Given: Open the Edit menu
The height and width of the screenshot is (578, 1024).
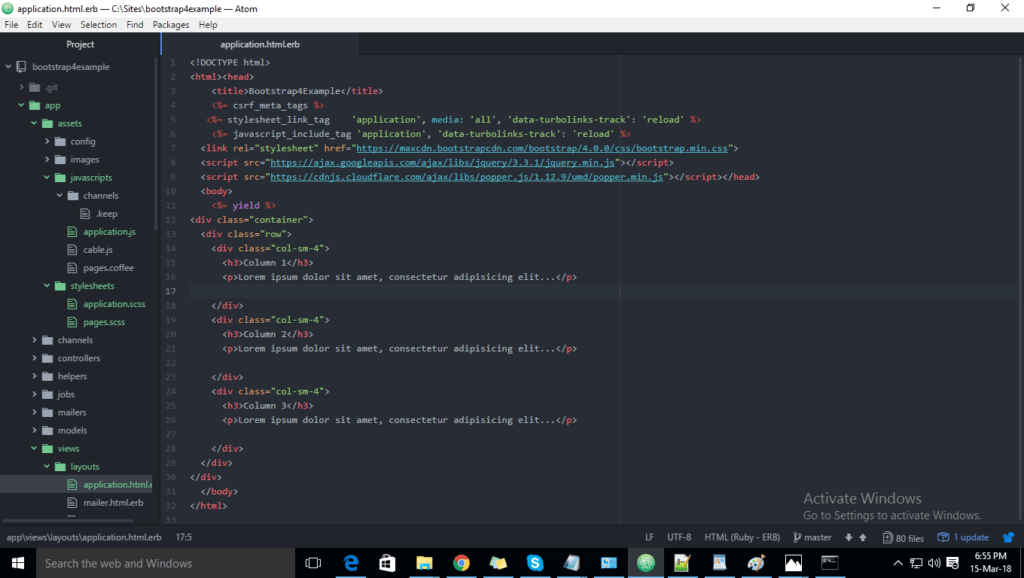Looking at the screenshot, I should 35,25.
